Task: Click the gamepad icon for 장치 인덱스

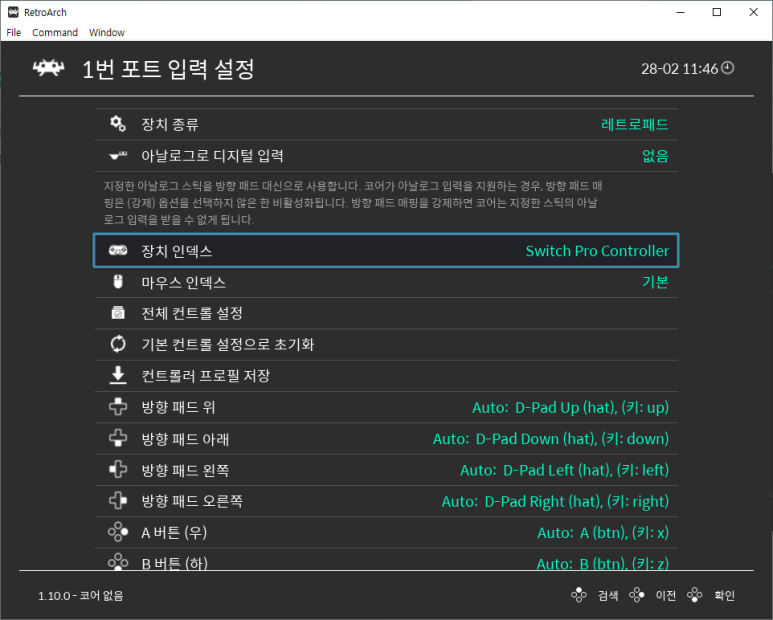Action: pos(118,250)
